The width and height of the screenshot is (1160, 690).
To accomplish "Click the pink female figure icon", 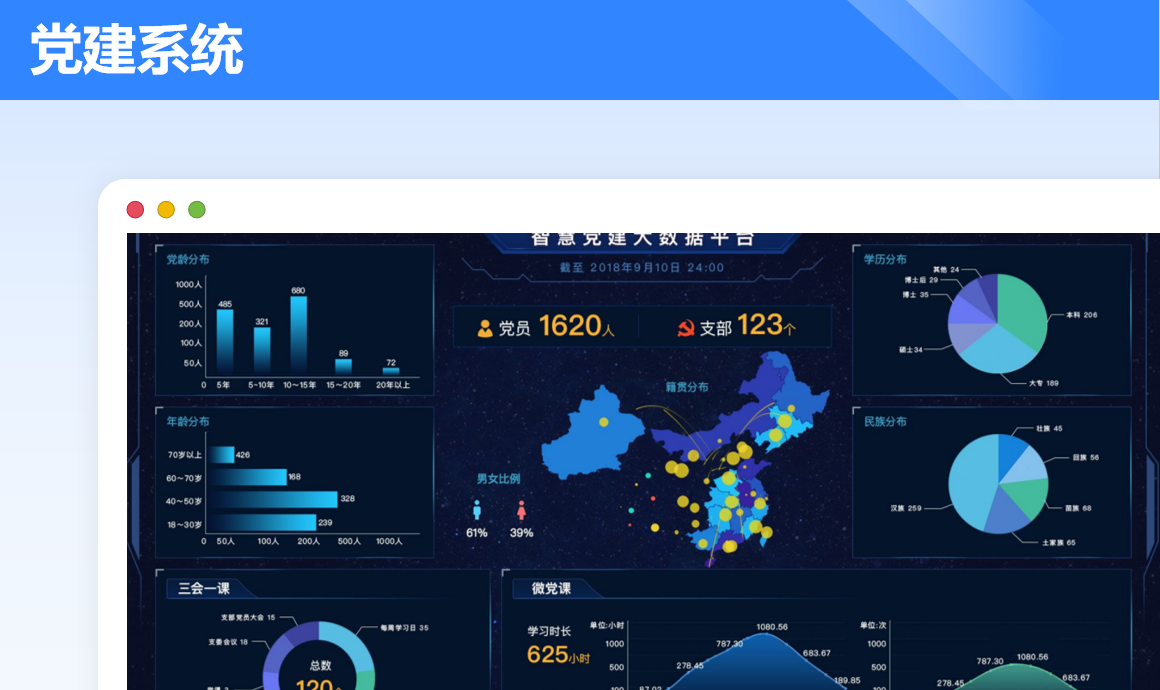I will [521, 510].
